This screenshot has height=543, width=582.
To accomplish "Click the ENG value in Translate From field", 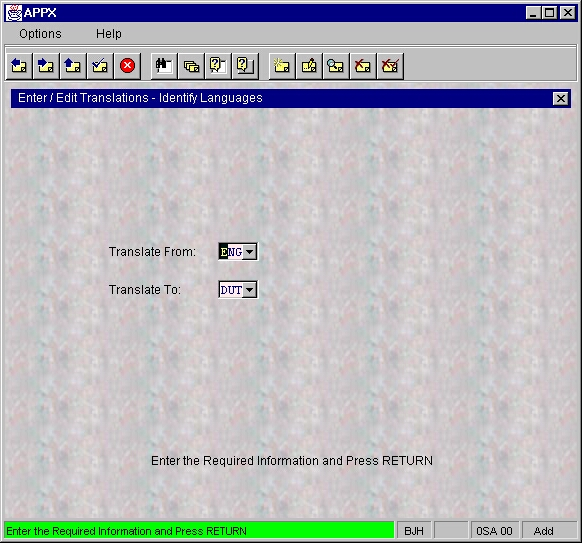I will pyautogui.click(x=231, y=252).
